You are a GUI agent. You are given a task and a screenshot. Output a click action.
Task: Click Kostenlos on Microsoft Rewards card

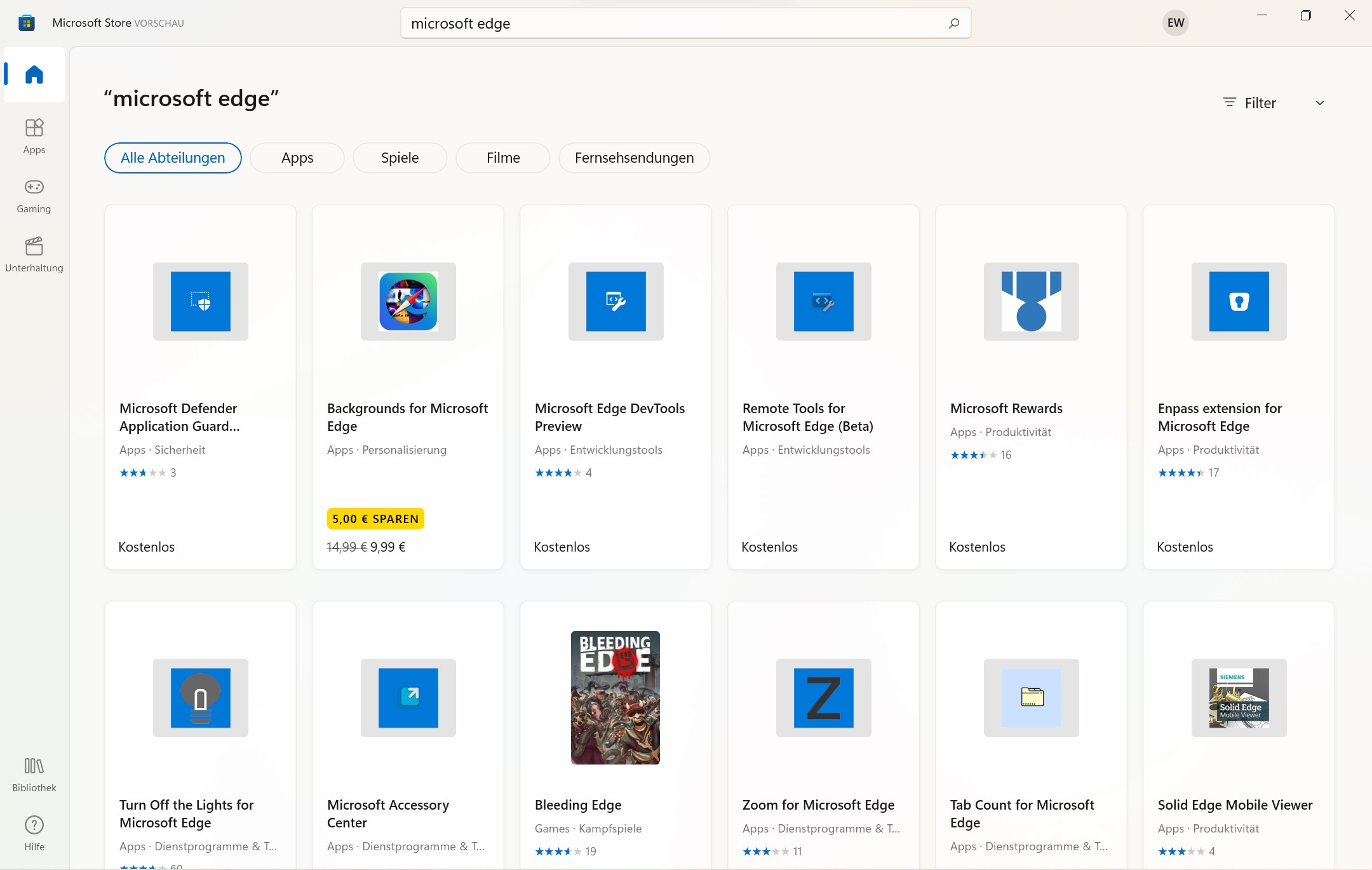977,547
